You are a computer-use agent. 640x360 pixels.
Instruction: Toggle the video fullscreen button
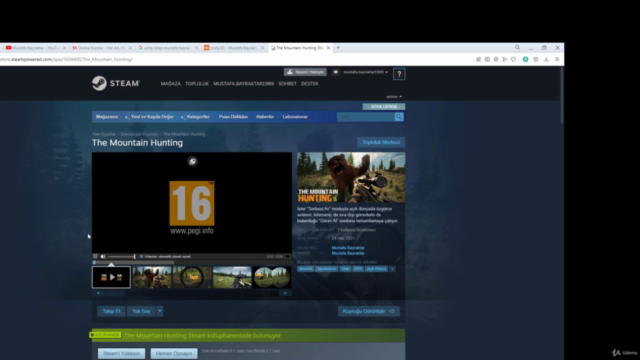[x=287, y=257]
